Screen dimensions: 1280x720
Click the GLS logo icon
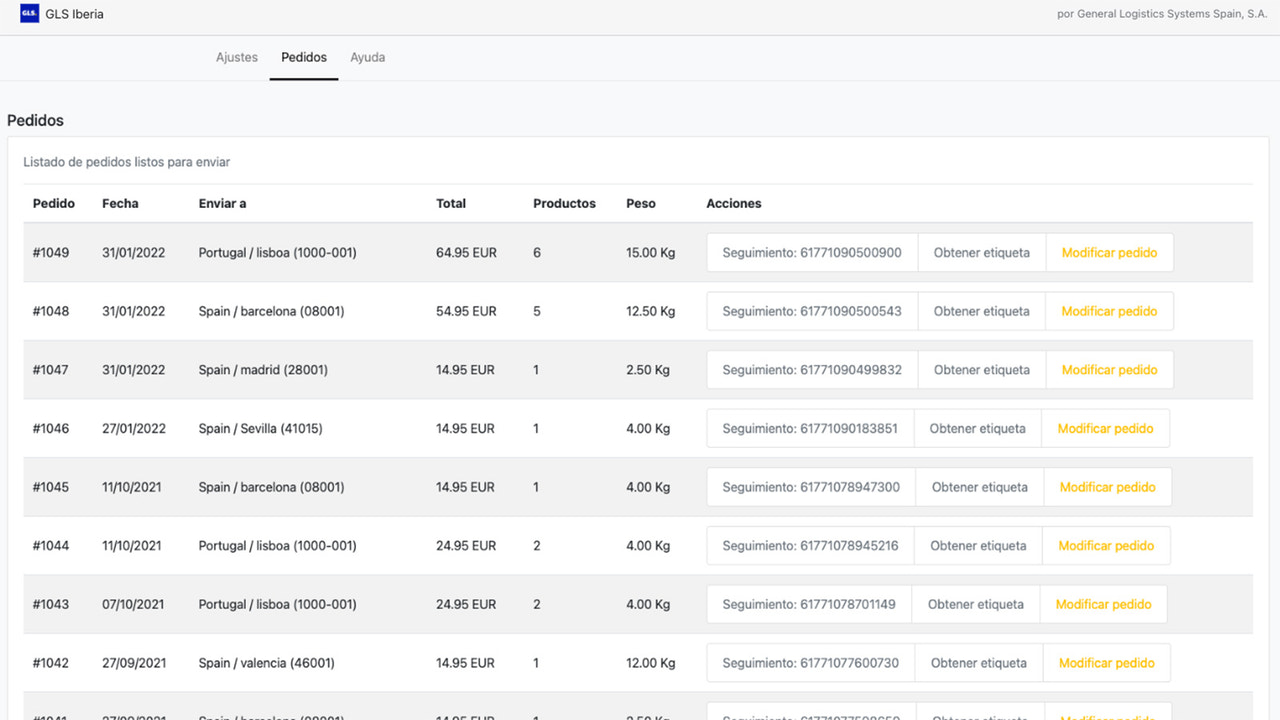tap(26, 14)
